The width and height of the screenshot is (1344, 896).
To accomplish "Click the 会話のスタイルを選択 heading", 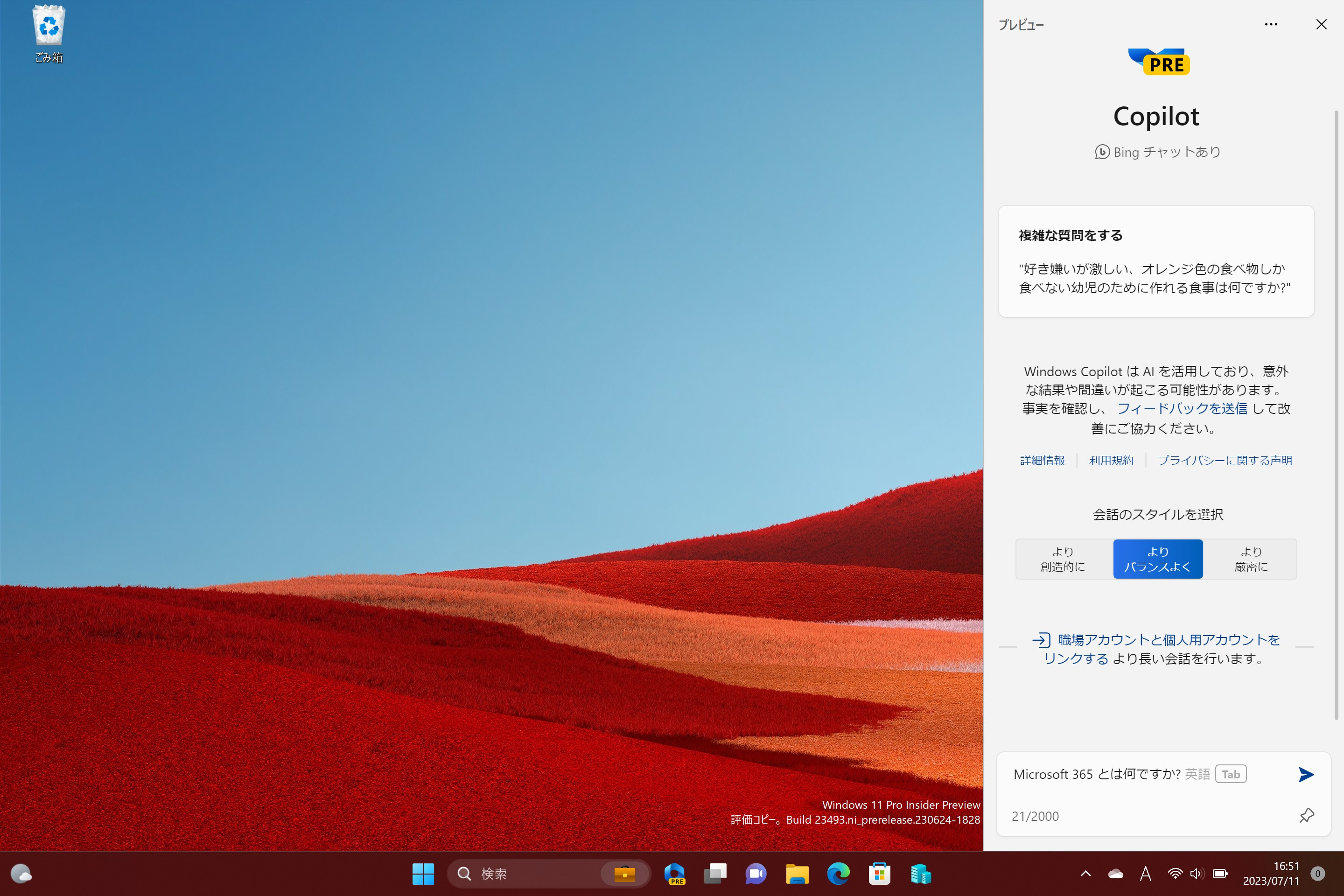I will tap(1158, 515).
